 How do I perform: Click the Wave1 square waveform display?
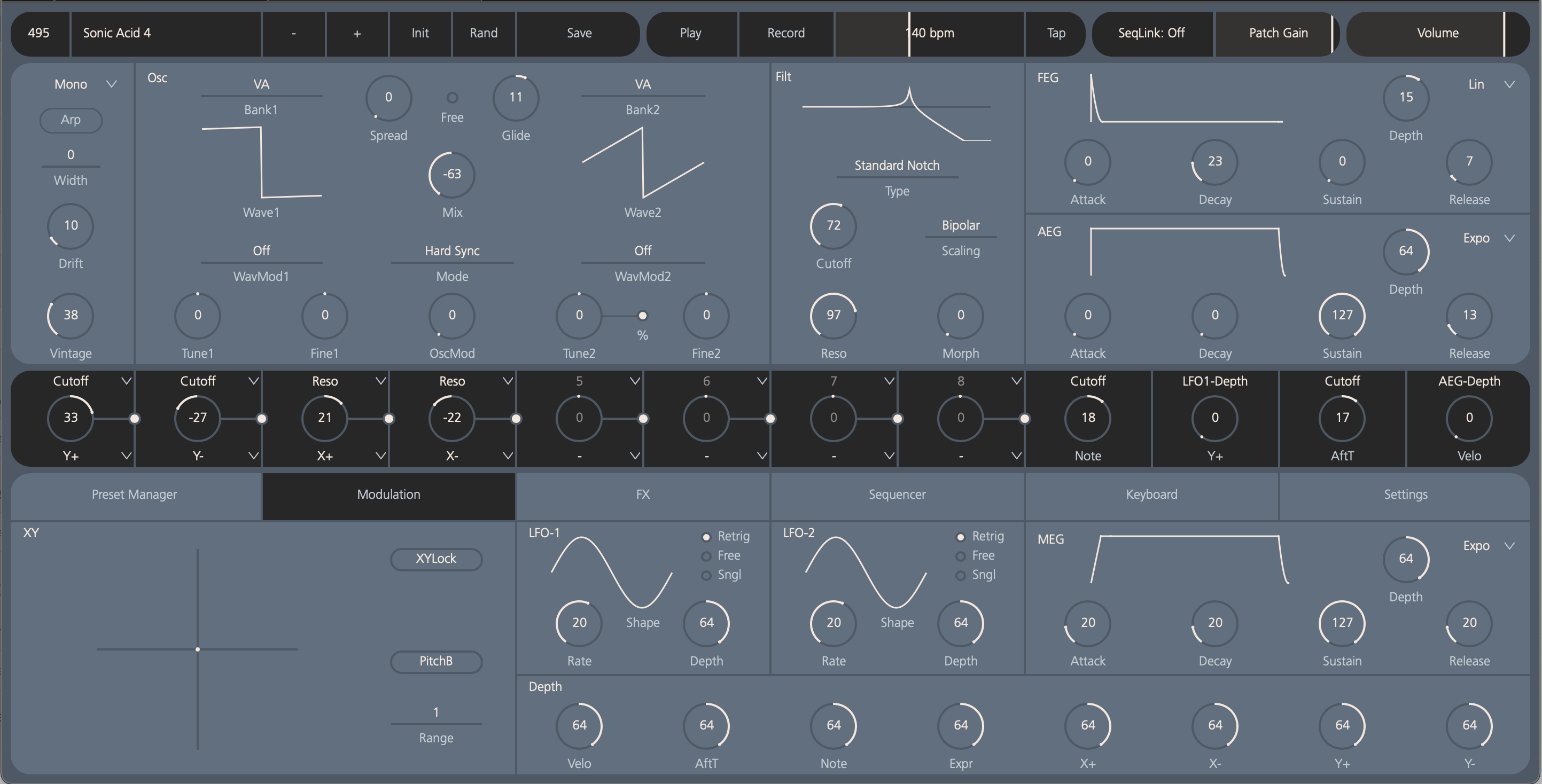261,162
